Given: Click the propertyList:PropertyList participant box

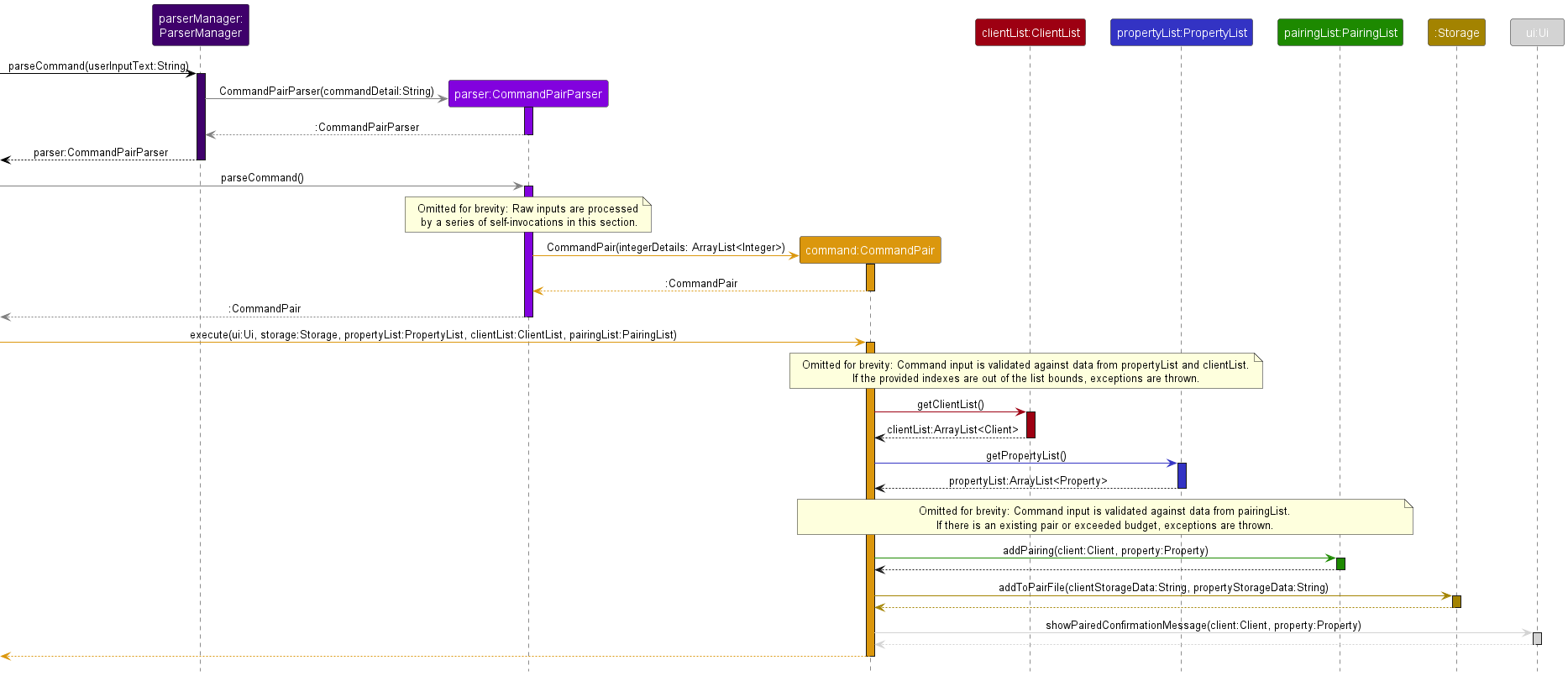Looking at the screenshot, I should (x=1182, y=33).
